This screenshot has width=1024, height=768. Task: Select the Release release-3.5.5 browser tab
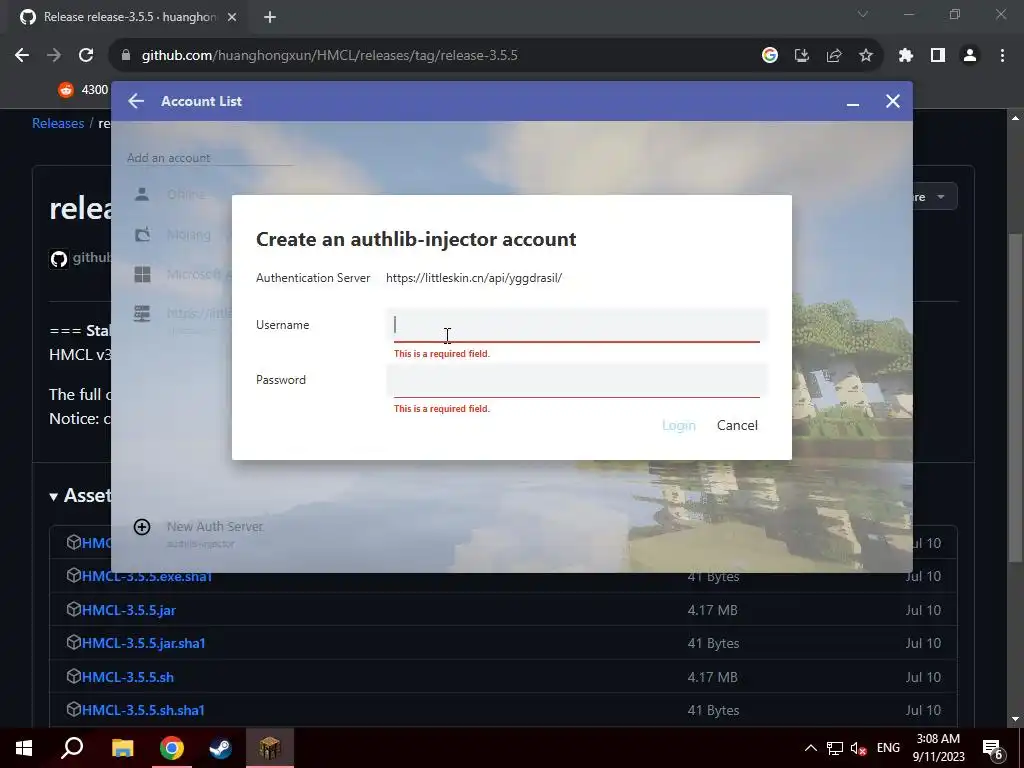click(128, 17)
